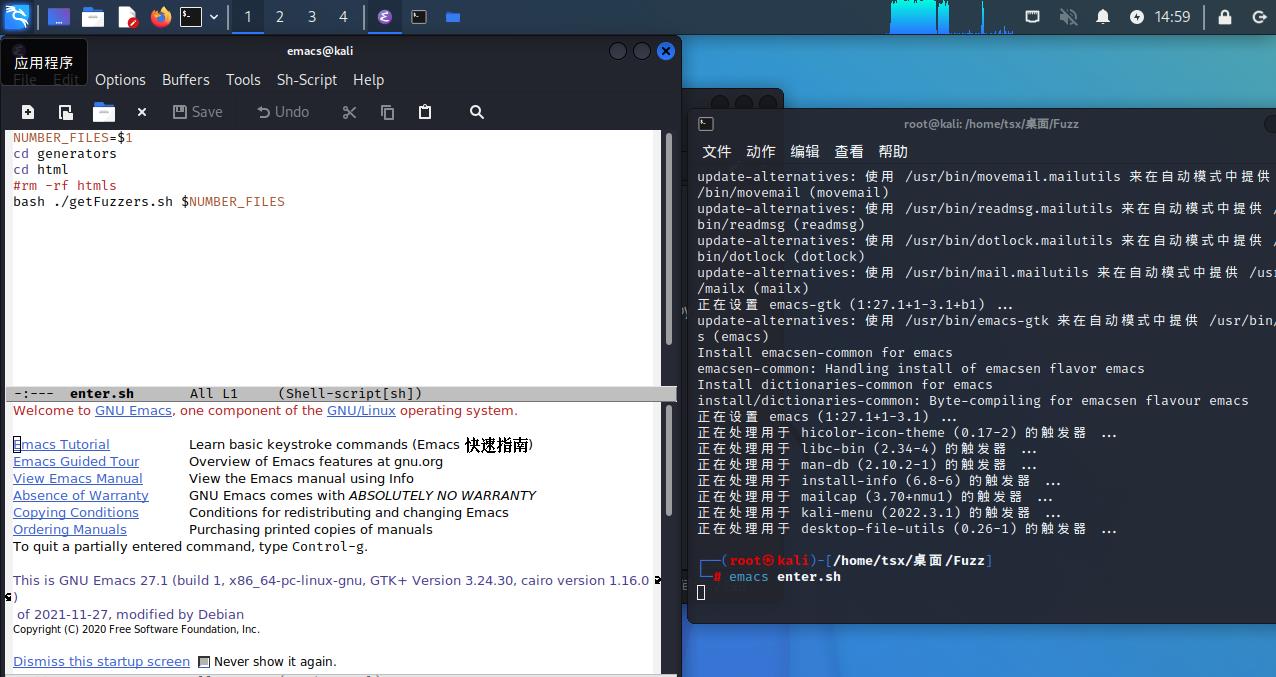The width and height of the screenshot is (1276, 677).
Task: Open the Copying Conditions link
Action: pos(76,512)
